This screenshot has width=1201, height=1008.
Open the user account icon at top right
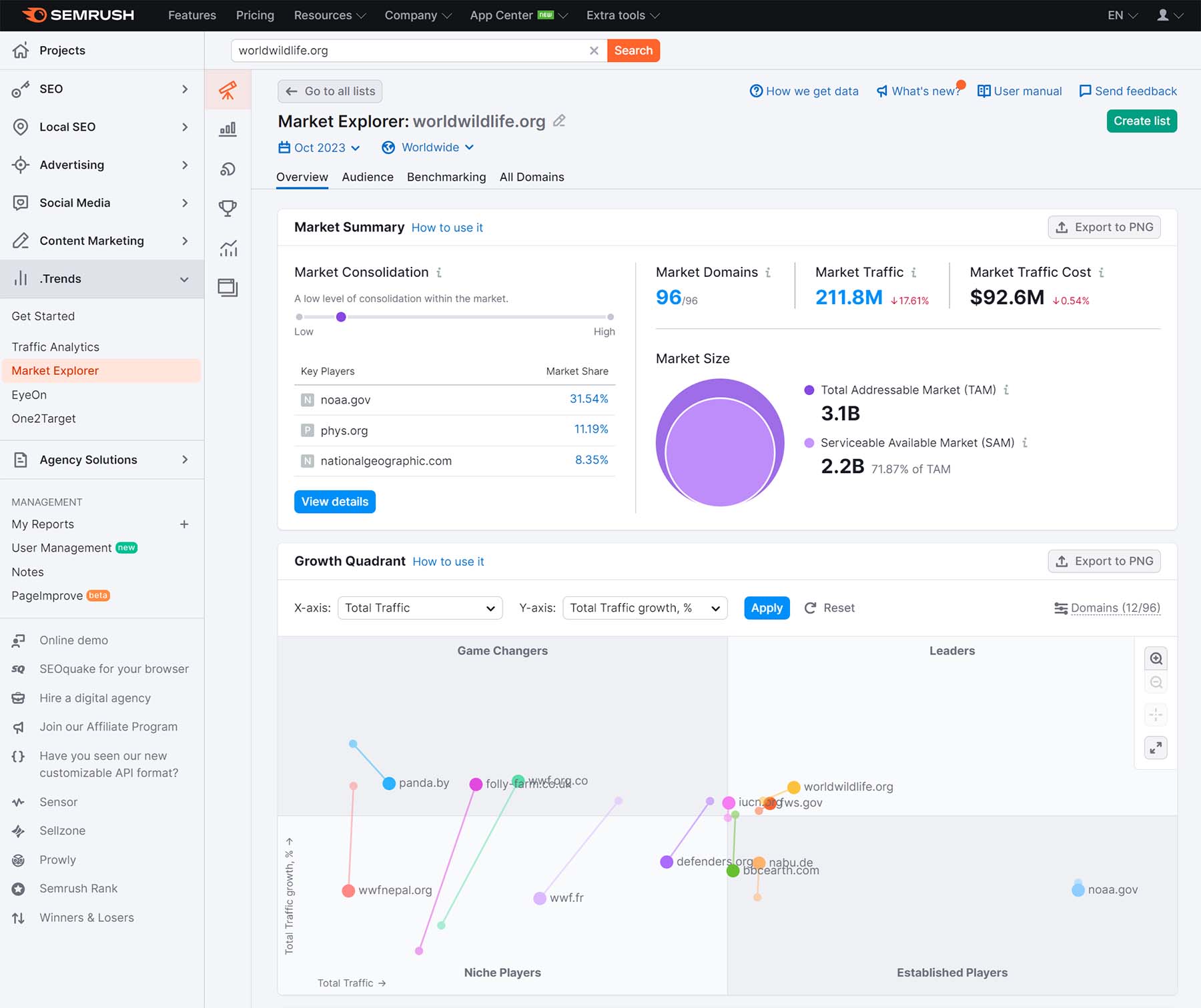tap(1164, 15)
